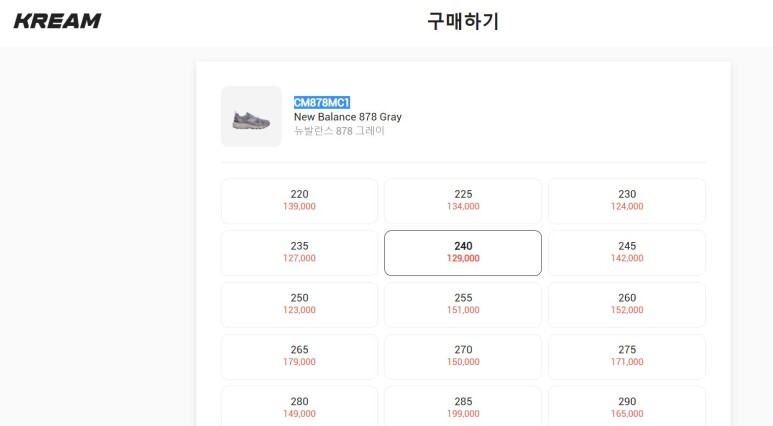
Task: Open the KREAM logo home link
Action: click(x=57, y=21)
